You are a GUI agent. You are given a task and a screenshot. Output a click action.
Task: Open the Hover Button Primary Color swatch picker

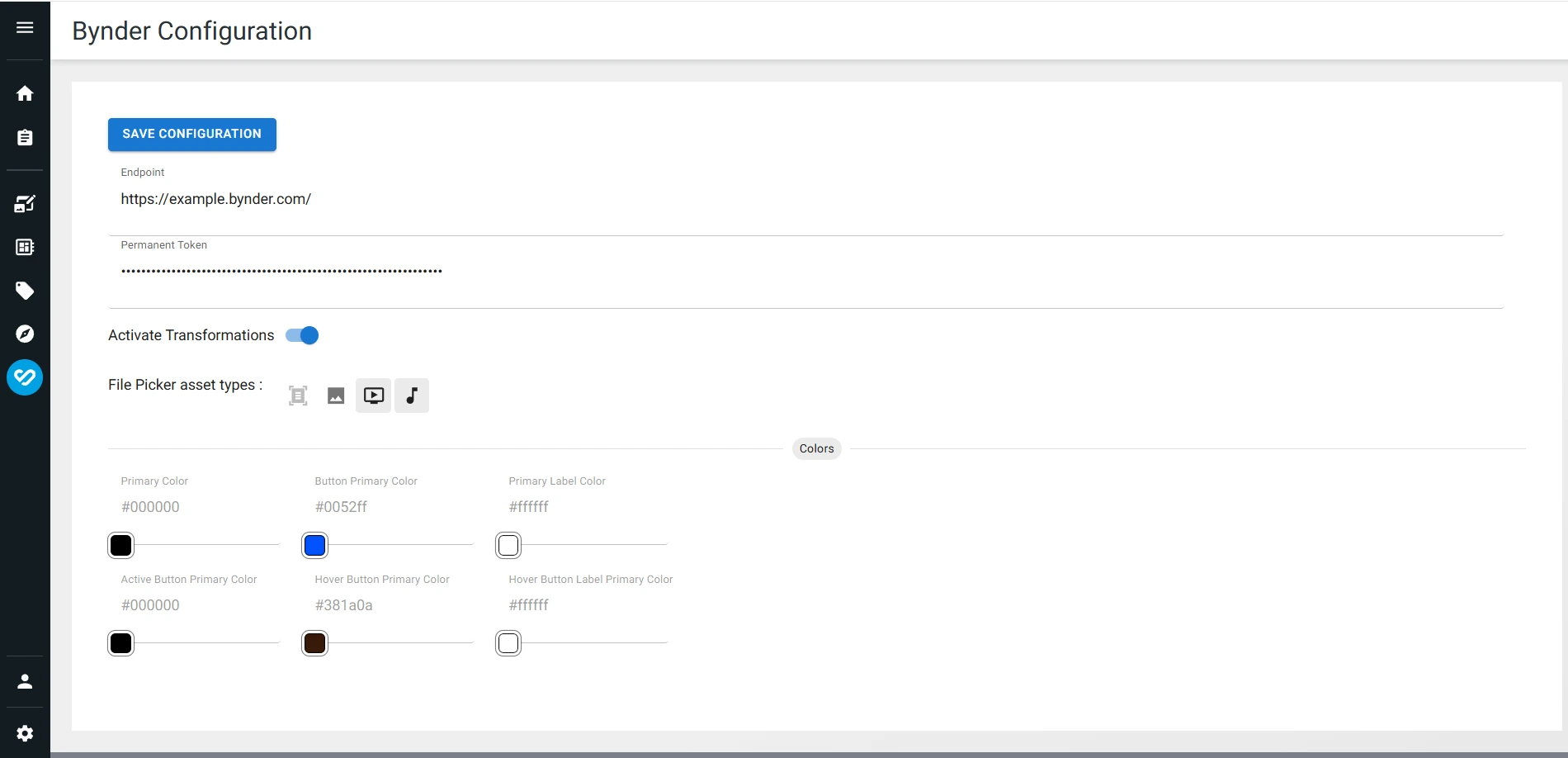tap(314, 643)
